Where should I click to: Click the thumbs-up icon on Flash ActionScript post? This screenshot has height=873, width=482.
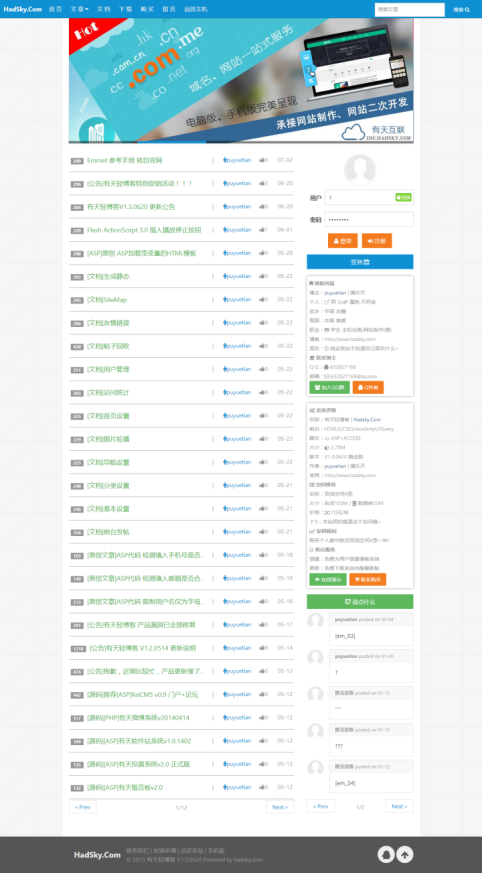[x=262, y=230]
